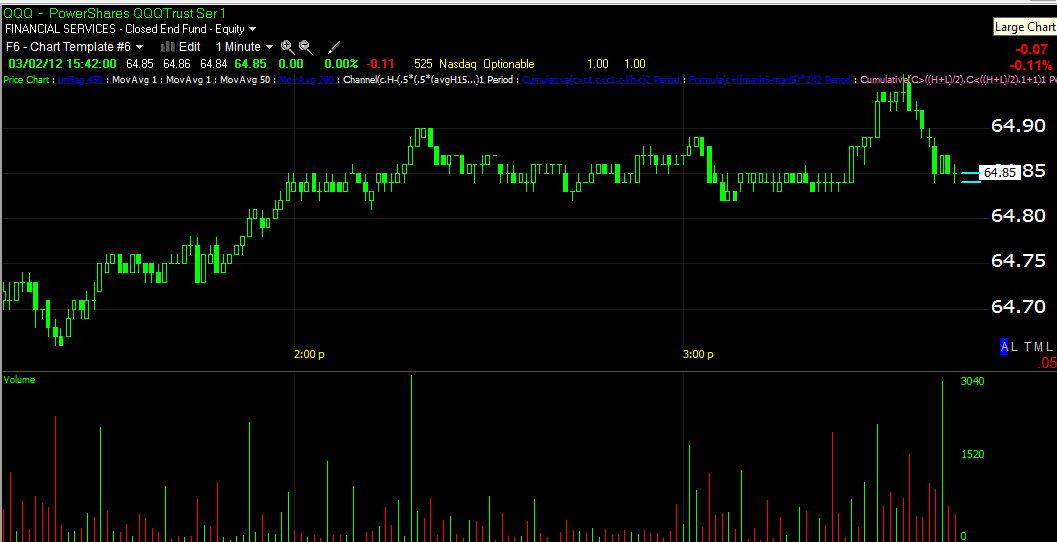Click the M scale toggle letter

coord(1039,347)
